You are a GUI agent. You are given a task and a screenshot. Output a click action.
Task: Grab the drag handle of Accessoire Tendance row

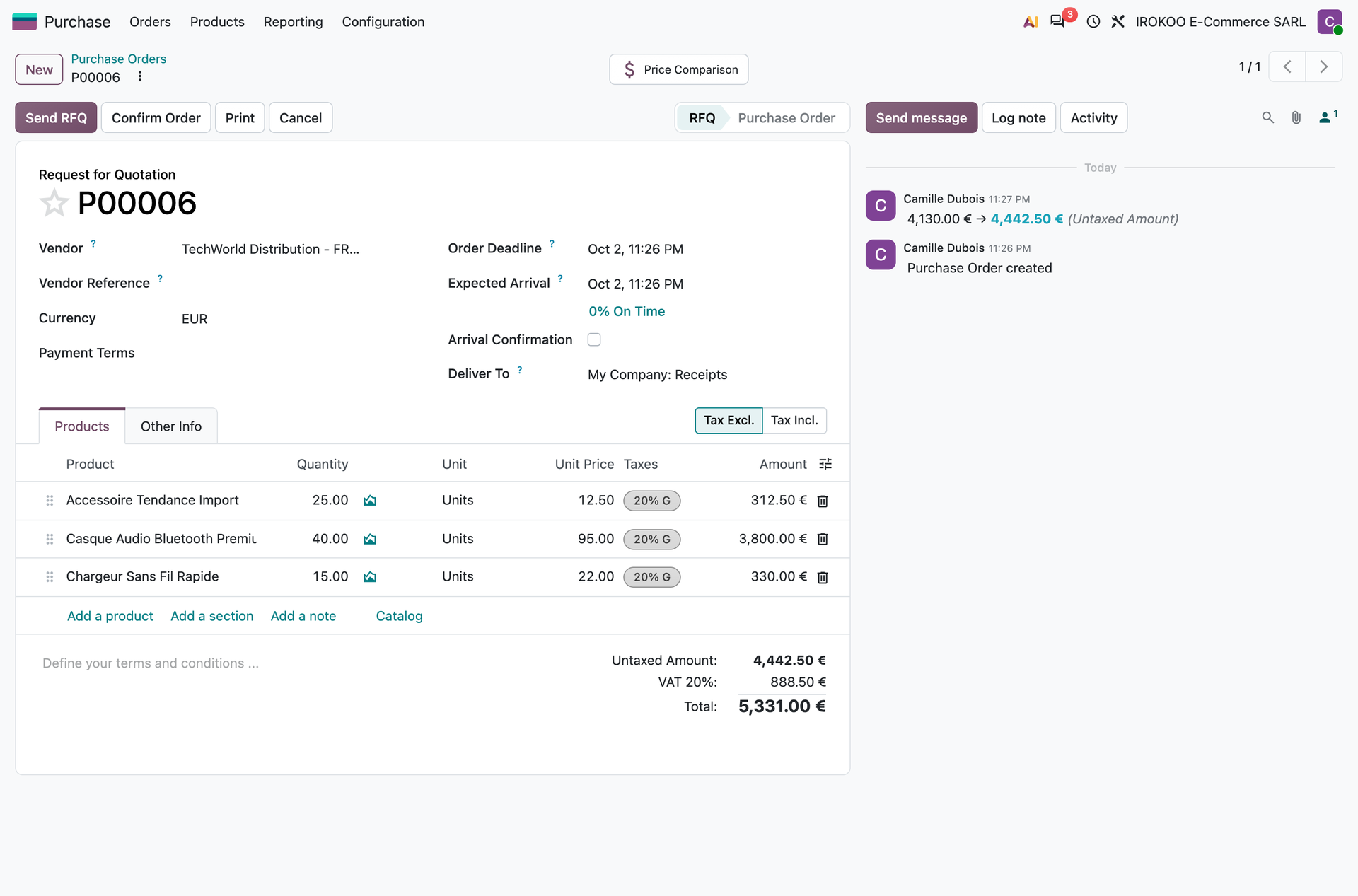pos(50,501)
